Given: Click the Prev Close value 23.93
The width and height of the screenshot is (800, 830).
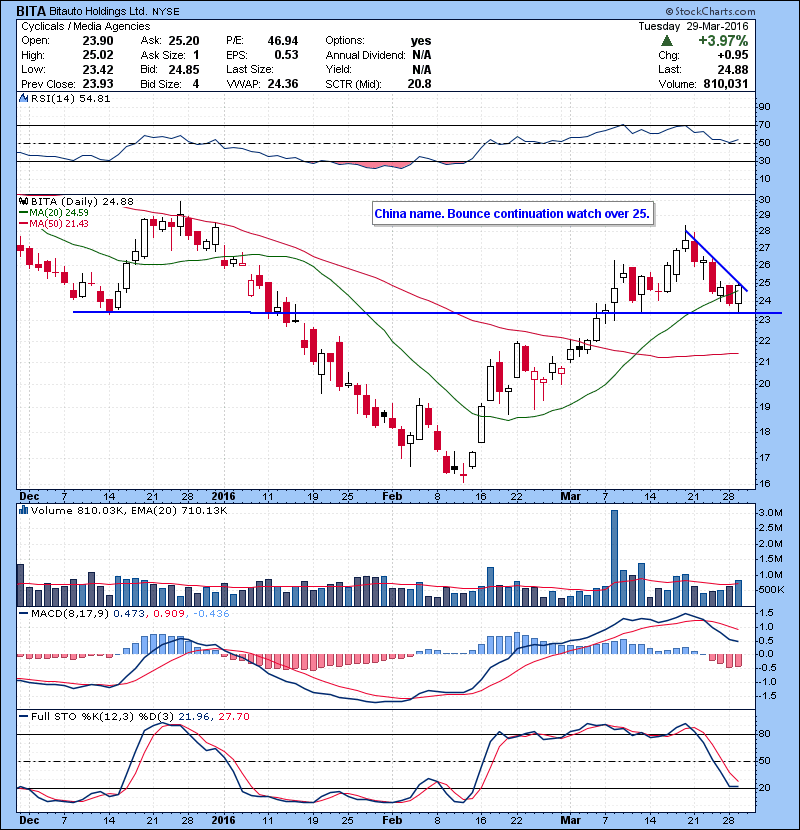Looking at the screenshot, I should pos(98,84).
